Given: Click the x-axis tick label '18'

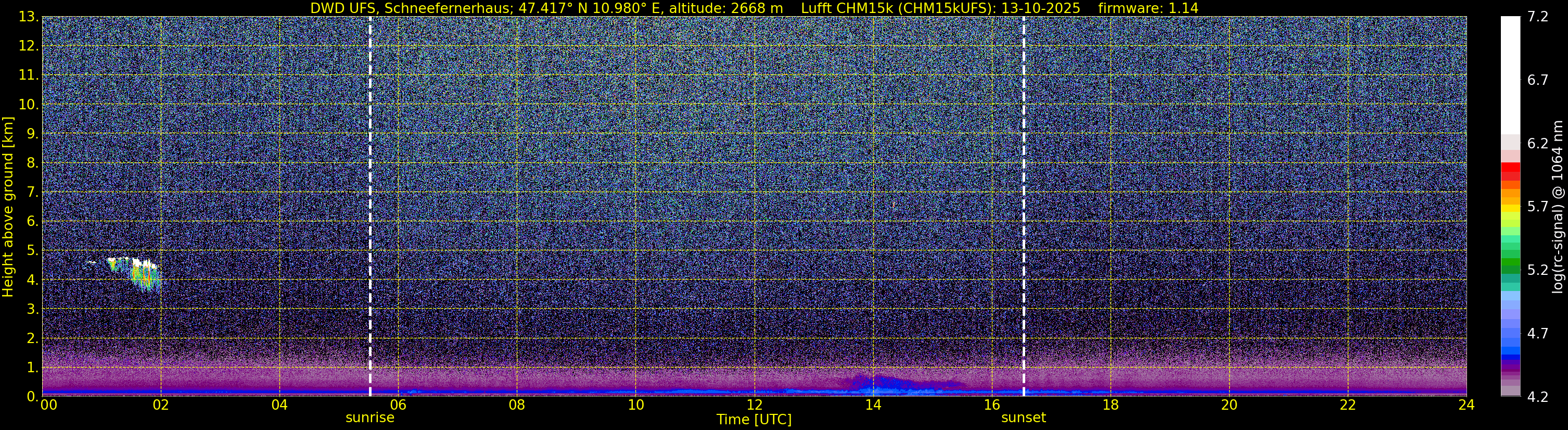Looking at the screenshot, I should [1110, 405].
